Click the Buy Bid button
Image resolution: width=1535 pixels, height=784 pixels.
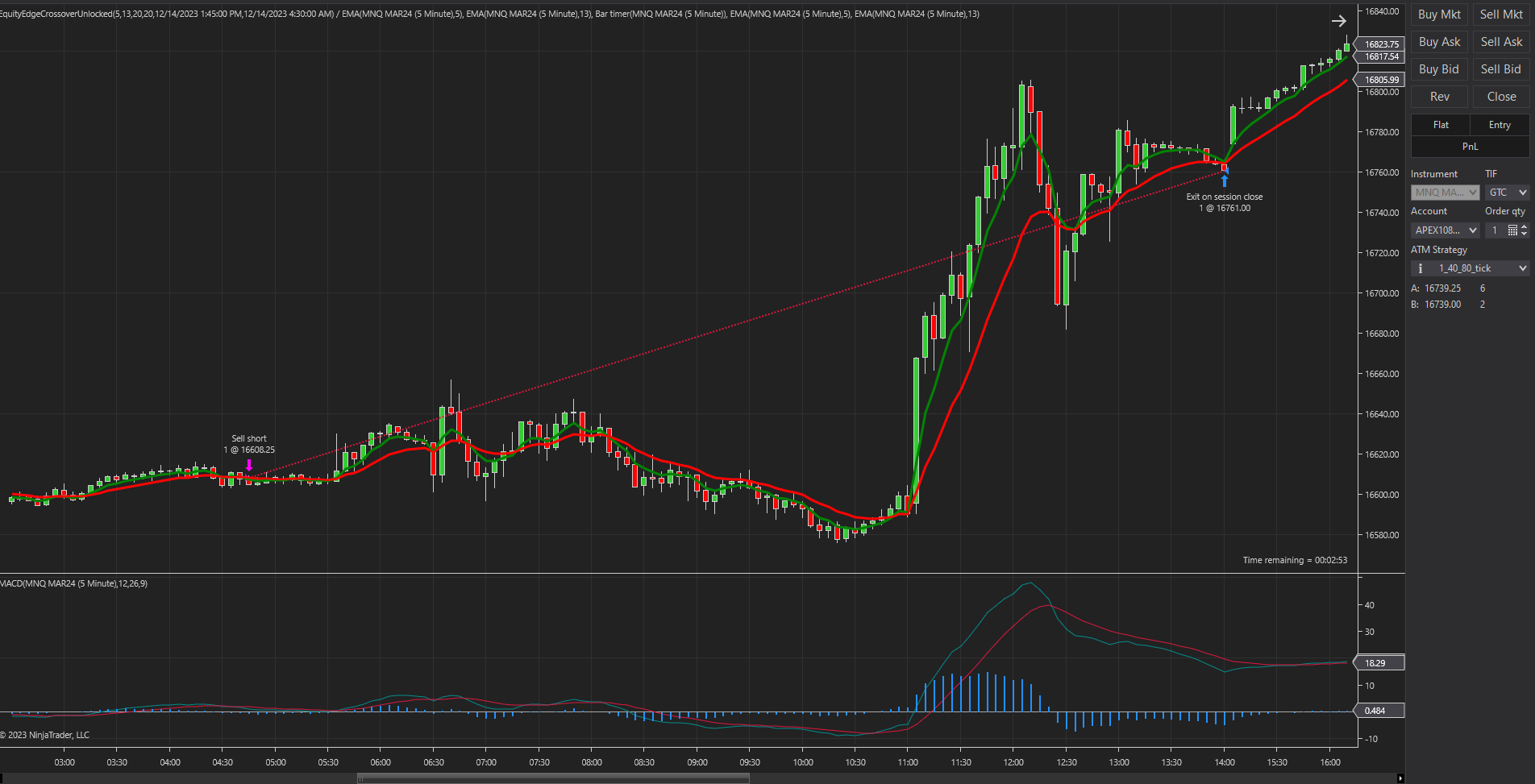click(1439, 69)
